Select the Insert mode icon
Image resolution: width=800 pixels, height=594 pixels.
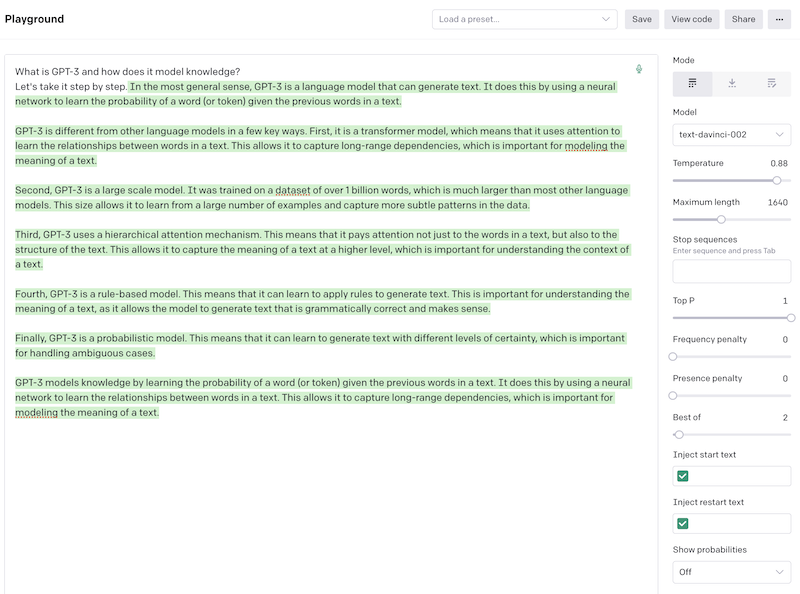(732, 84)
